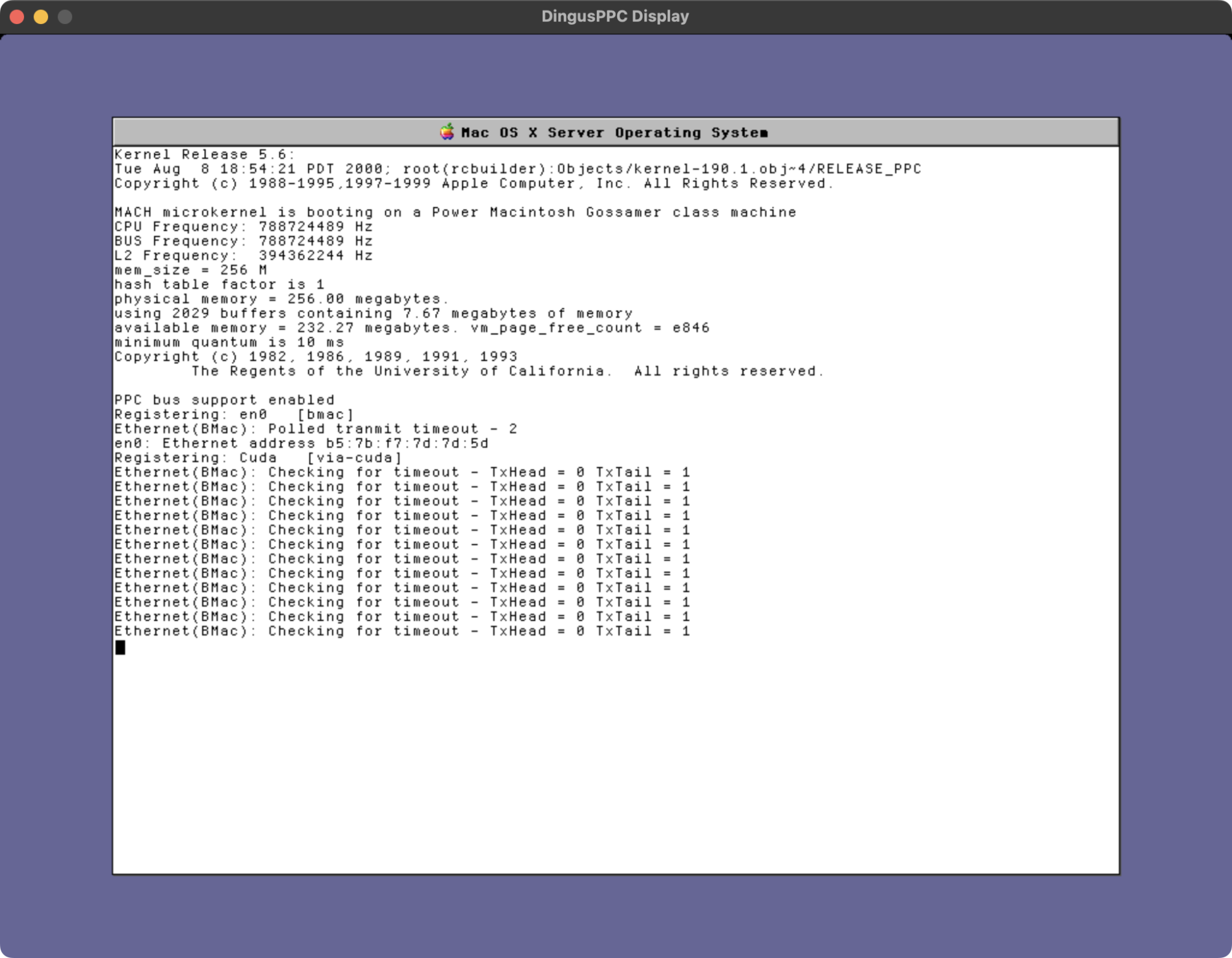Click the PPC bus support enabled line
Screen dimensions: 1232x958
(224, 400)
